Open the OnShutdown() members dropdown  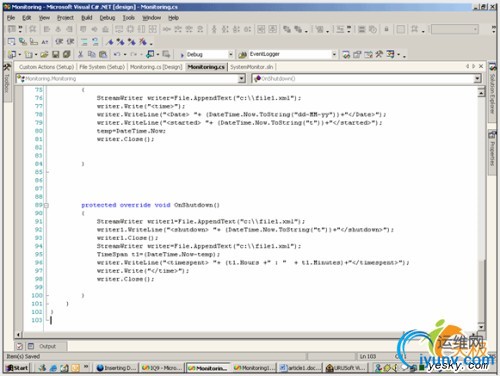click(x=477, y=79)
